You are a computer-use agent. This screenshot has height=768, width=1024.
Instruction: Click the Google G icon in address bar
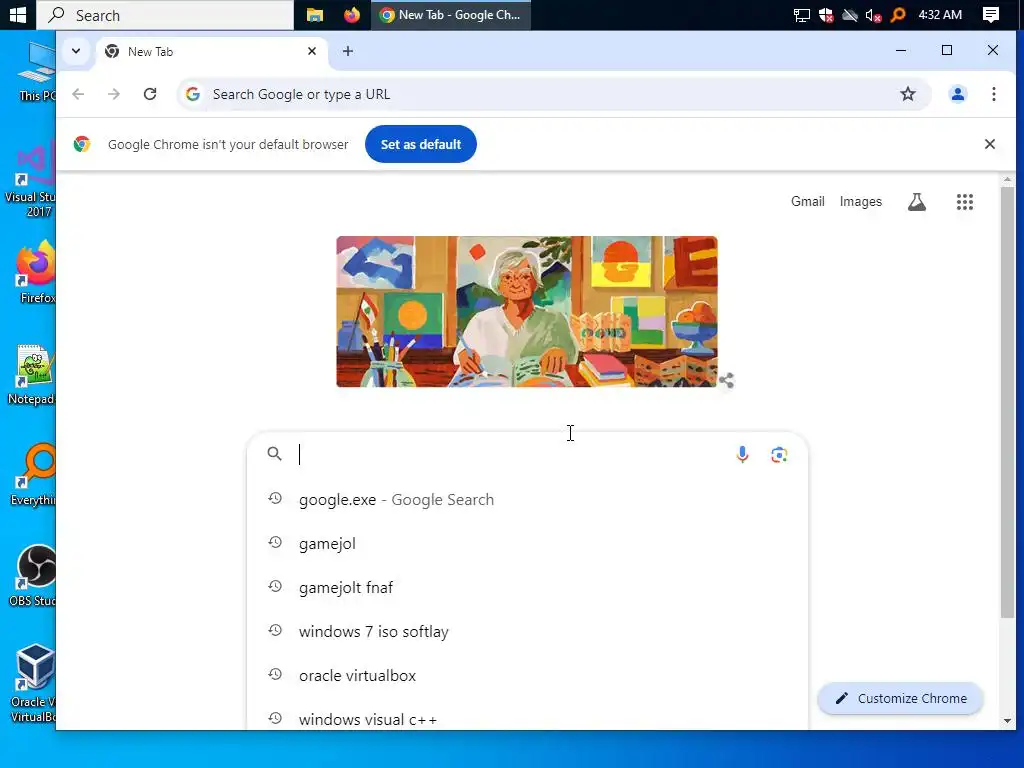tap(193, 94)
